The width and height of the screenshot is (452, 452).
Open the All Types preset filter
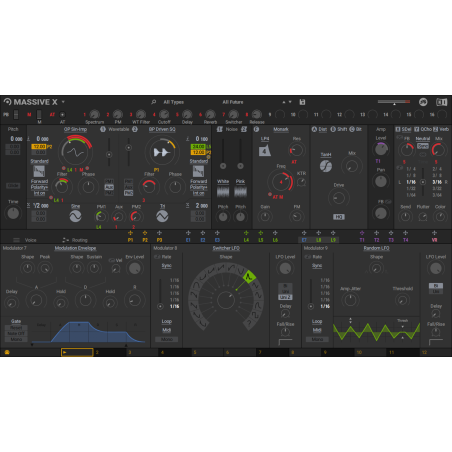pyautogui.click(x=173, y=102)
